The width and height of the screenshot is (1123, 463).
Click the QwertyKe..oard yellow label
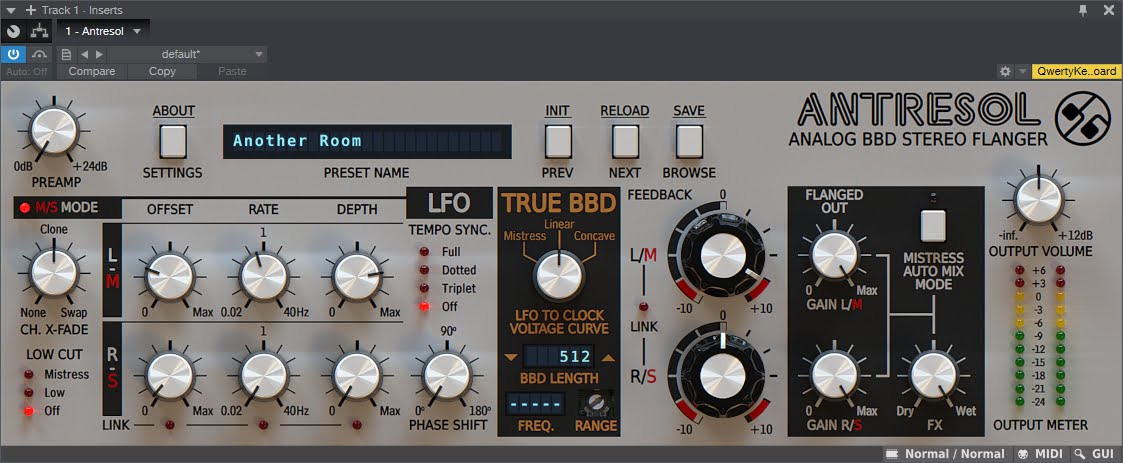(1076, 72)
